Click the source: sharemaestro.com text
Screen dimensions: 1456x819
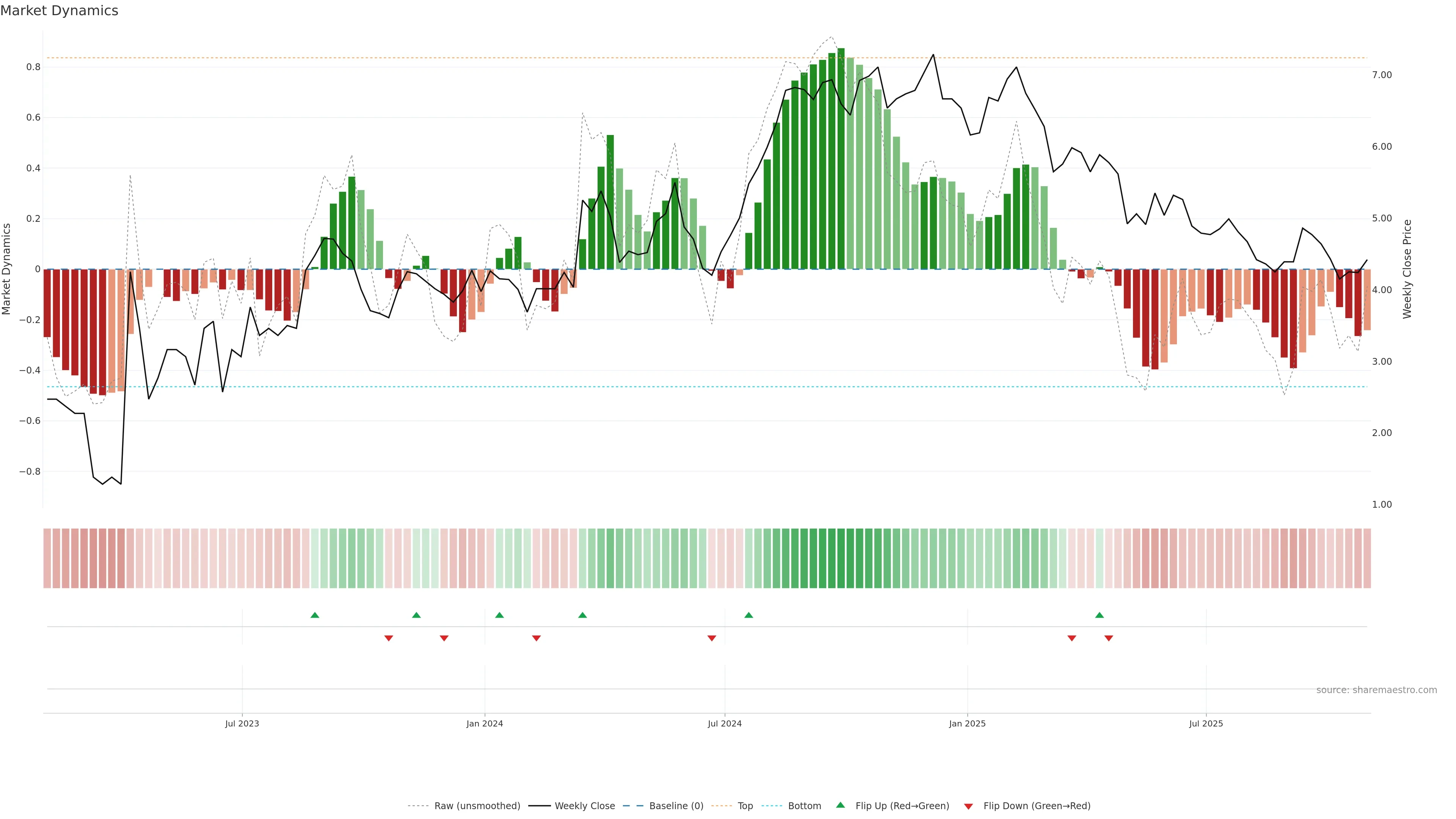pyautogui.click(x=1376, y=690)
